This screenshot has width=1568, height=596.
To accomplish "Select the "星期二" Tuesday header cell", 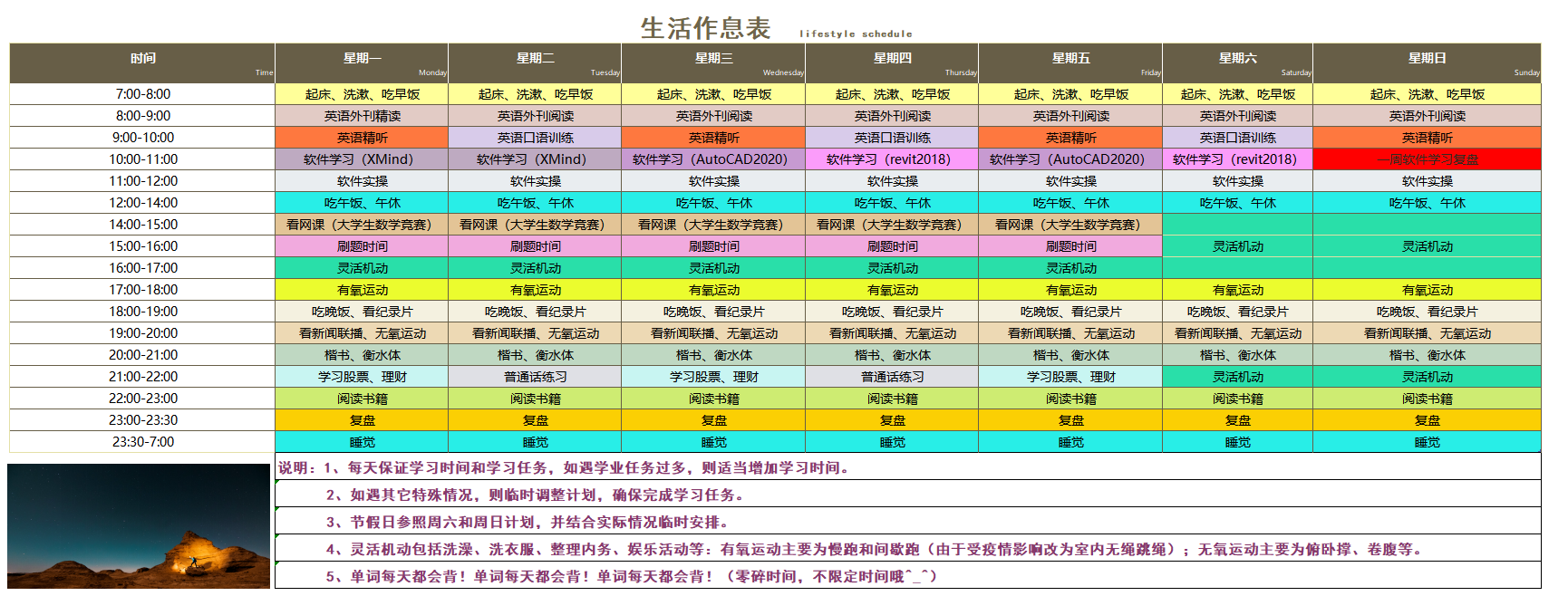I will (535, 62).
